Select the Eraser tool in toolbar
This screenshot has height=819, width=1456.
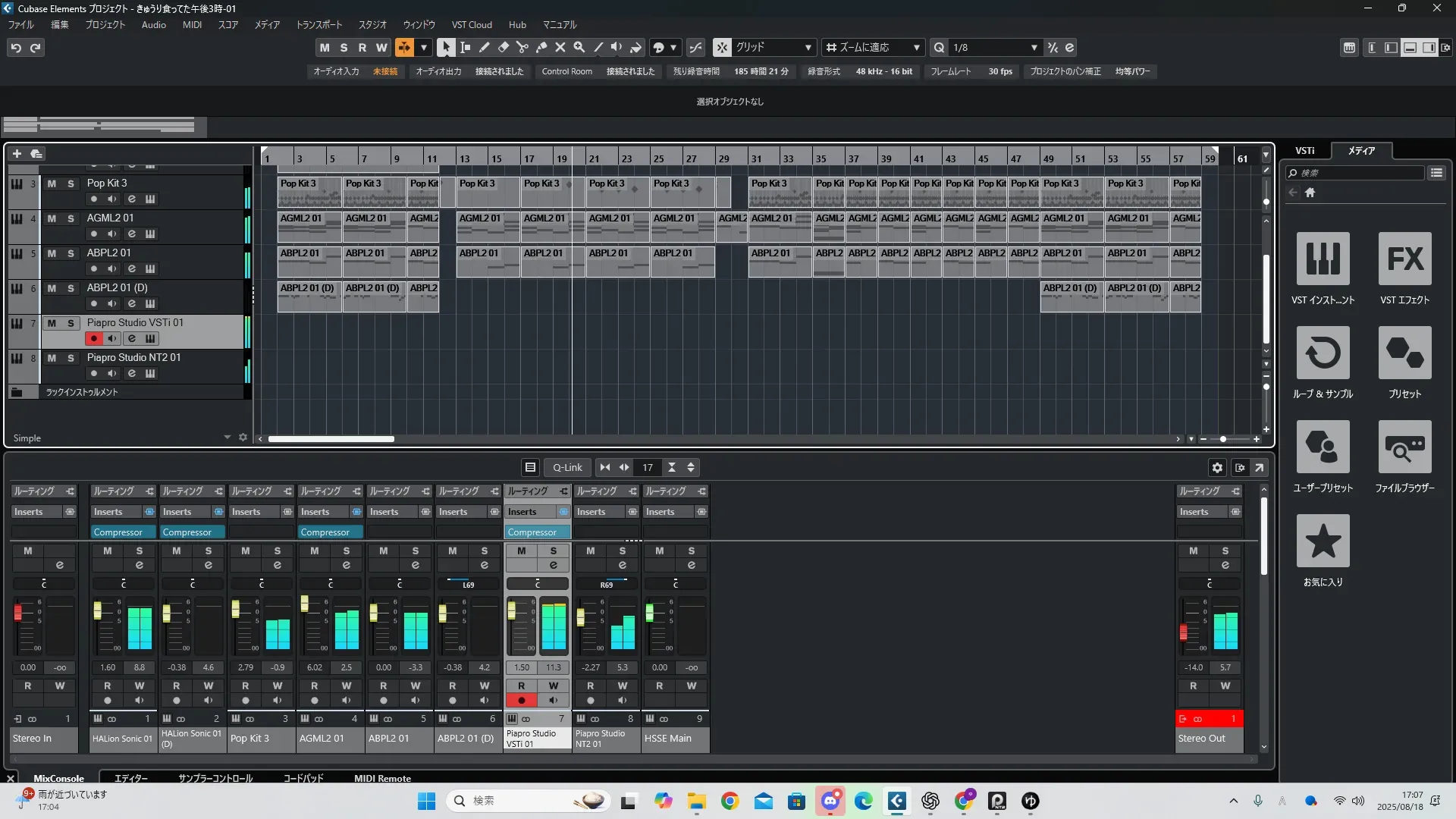(x=504, y=47)
